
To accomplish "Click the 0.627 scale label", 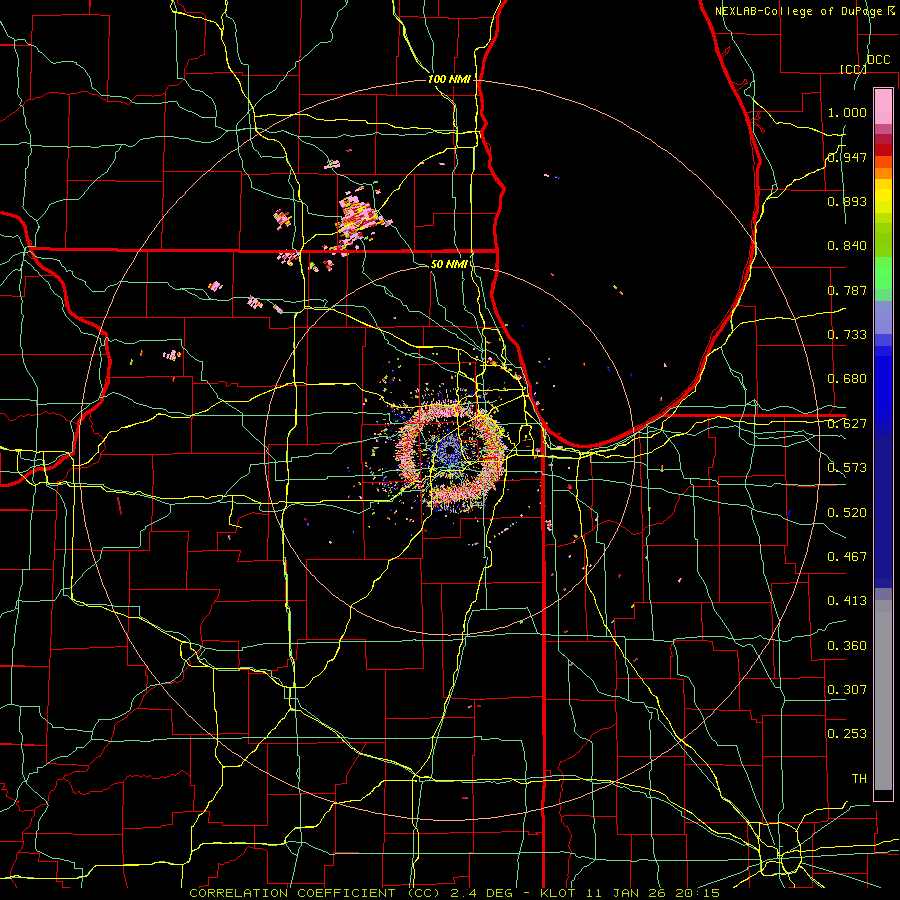I will 847,424.
